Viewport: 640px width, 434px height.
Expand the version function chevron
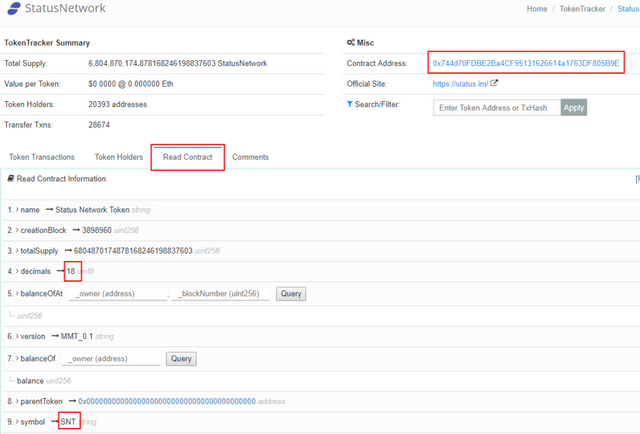(x=17, y=336)
